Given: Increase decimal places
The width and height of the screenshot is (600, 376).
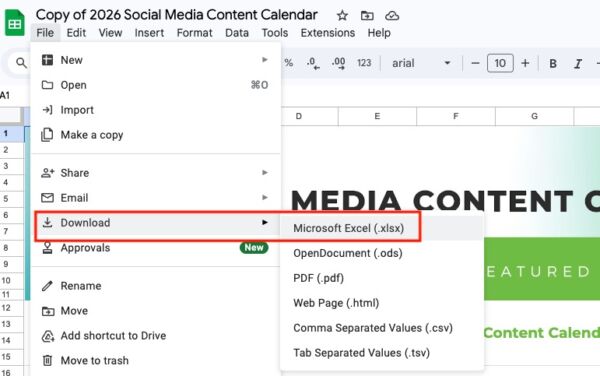Looking at the screenshot, I should click(339, 63).
